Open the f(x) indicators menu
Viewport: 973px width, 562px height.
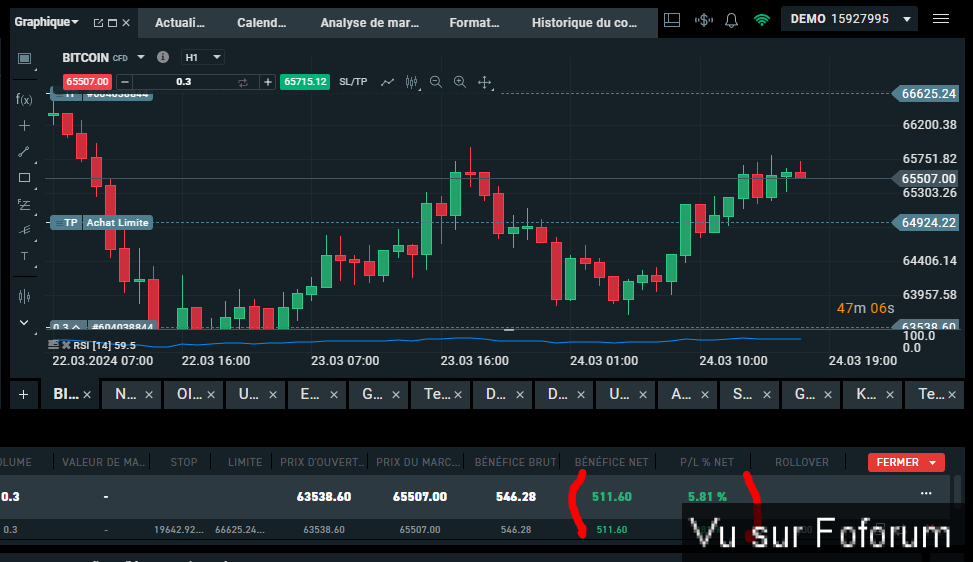[25, 99]
